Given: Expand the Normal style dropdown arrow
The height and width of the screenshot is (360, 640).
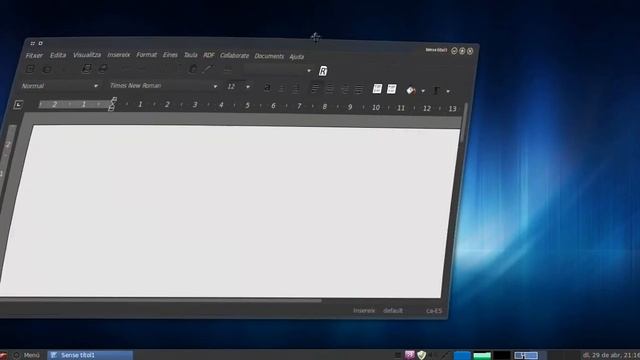Looking at the screenshot, I should click(x=96, y=86).
